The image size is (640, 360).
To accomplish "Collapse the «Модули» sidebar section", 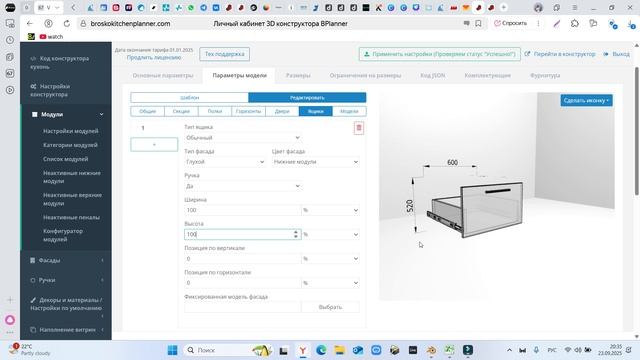I will [x=67, y=114].
